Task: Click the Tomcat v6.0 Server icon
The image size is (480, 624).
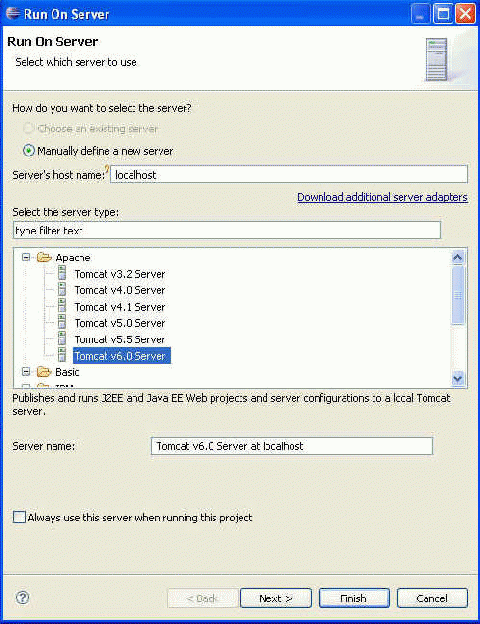Action: click(x=62, y=355)
